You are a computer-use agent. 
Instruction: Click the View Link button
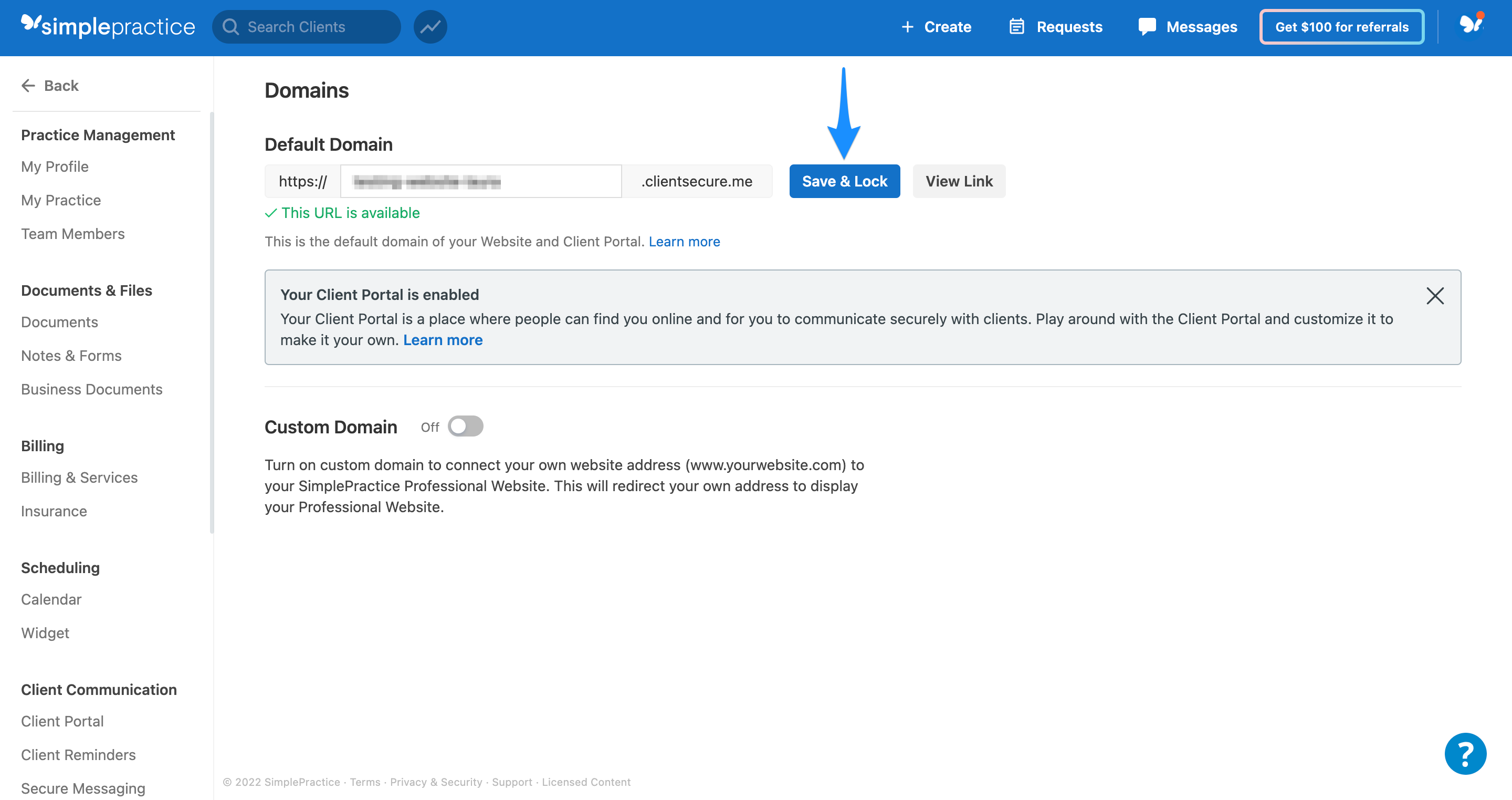click(959, 182)
